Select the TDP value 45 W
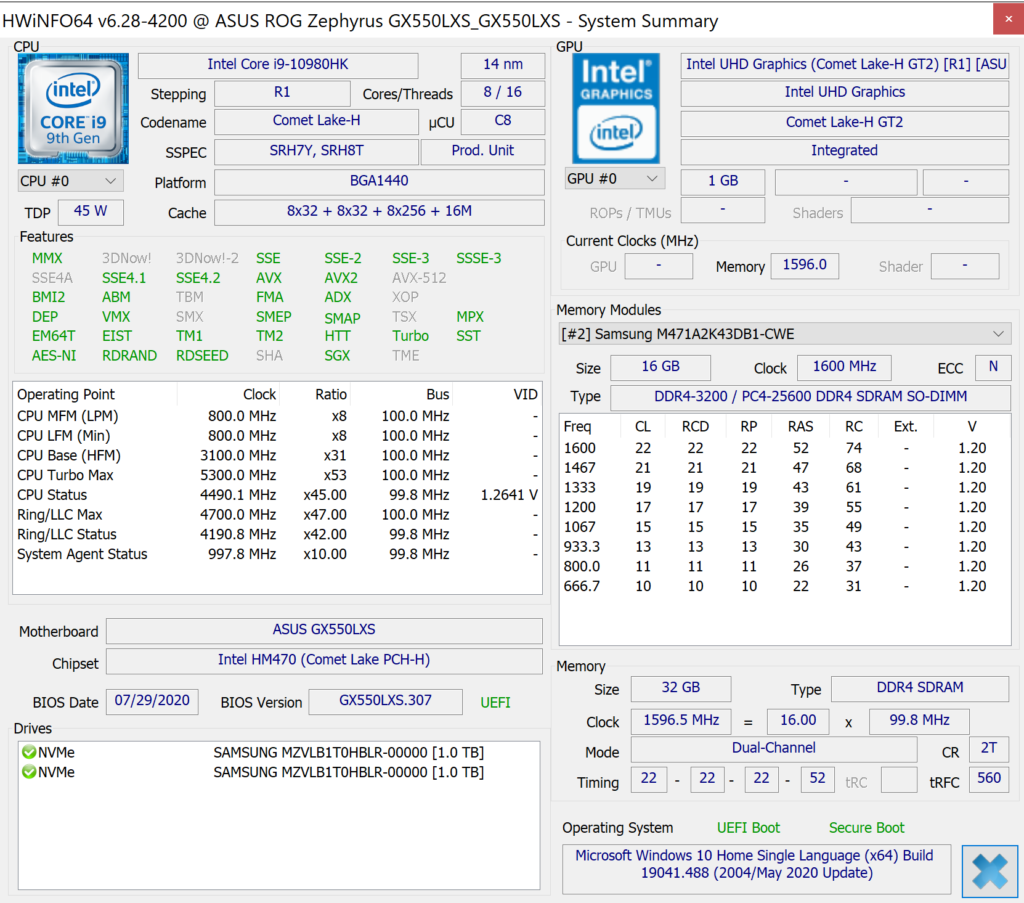 [91, 212]
